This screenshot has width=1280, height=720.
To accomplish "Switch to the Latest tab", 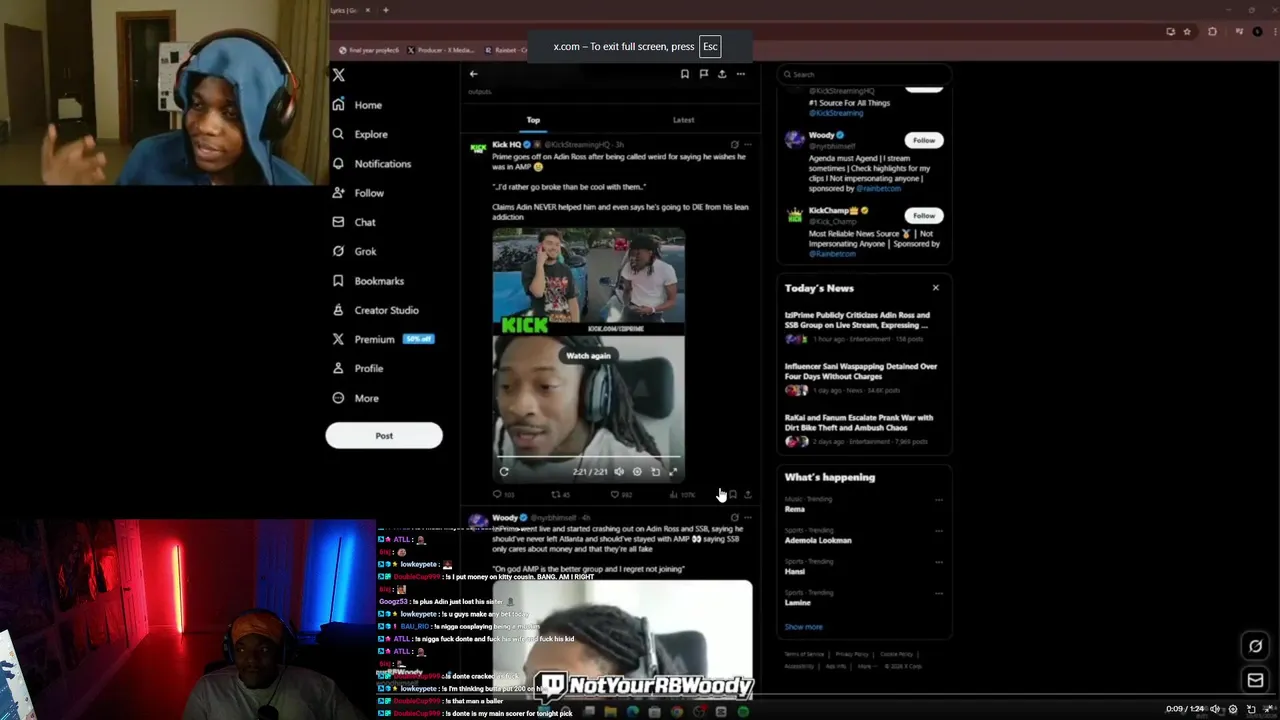I will (684, 120).
